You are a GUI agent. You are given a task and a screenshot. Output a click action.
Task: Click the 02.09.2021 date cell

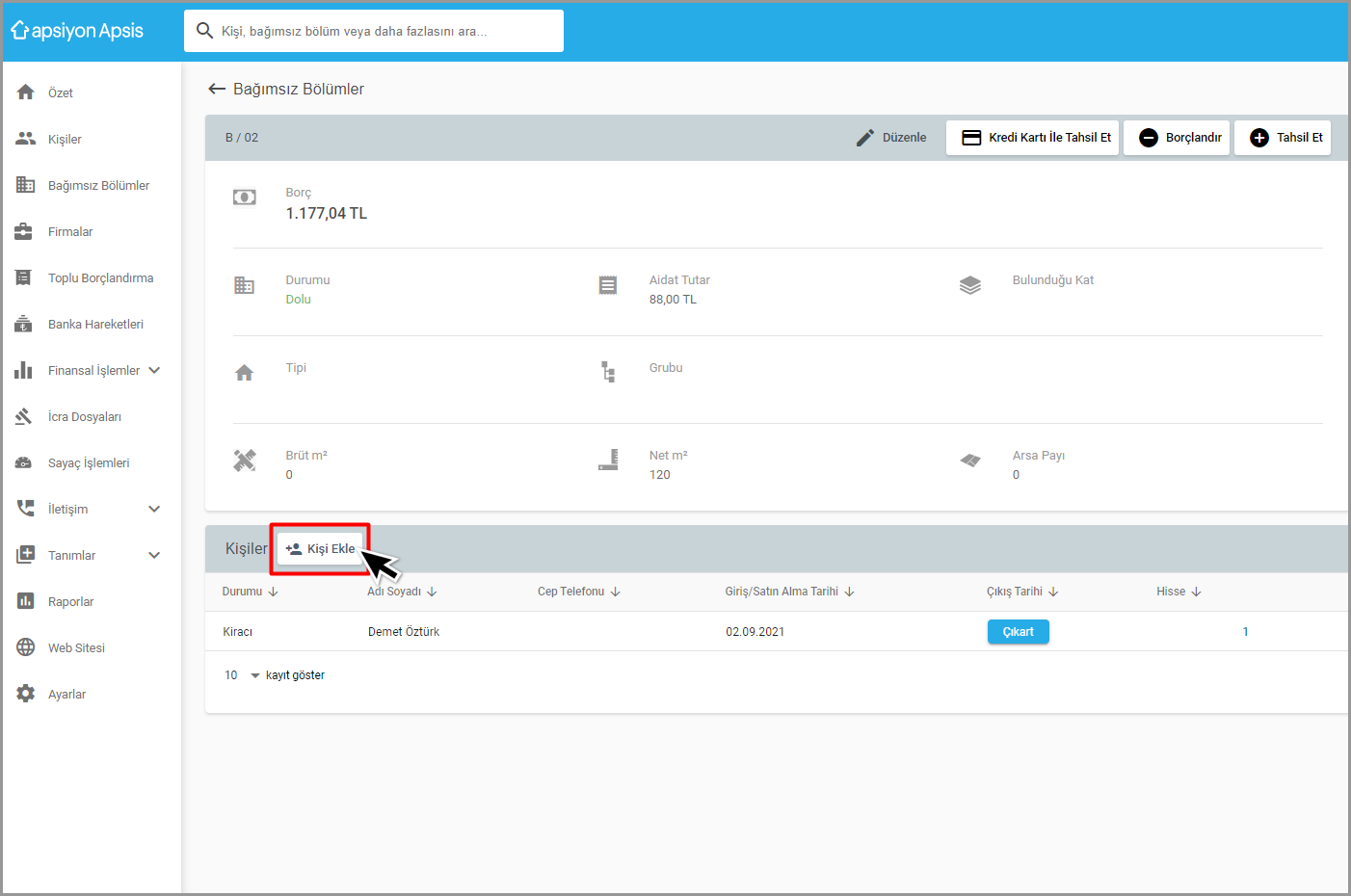point(755,632)
